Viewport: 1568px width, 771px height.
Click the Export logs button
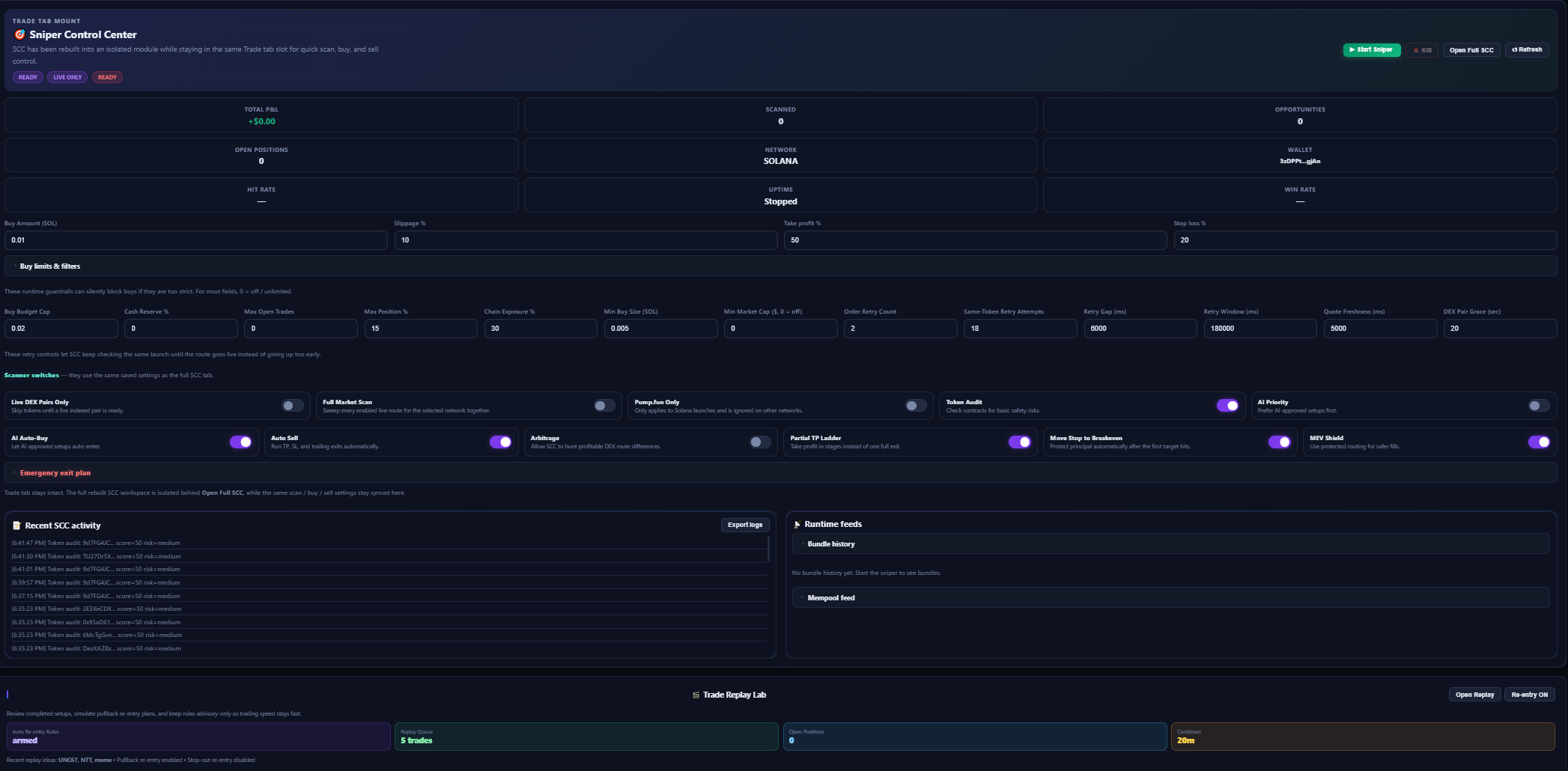click(745, 525)
